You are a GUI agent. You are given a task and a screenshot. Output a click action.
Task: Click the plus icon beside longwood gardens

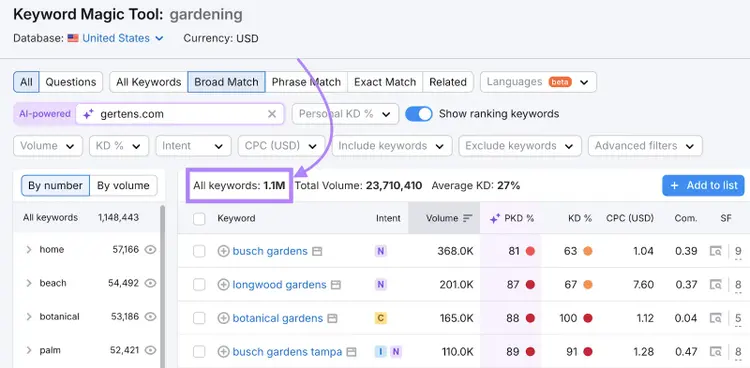(x=223, y=285)
